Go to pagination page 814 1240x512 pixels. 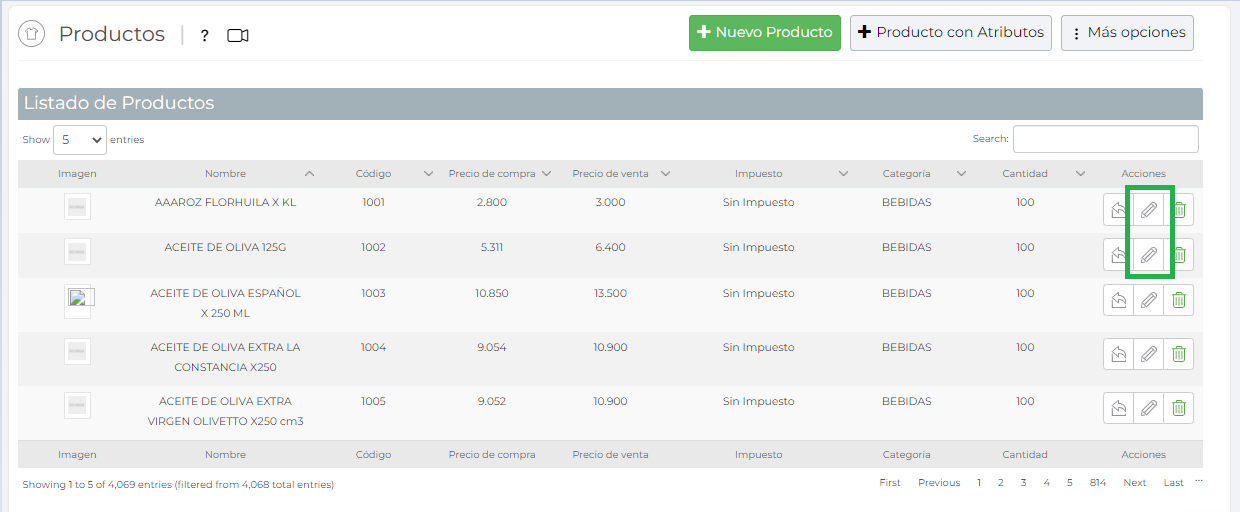1098,483
